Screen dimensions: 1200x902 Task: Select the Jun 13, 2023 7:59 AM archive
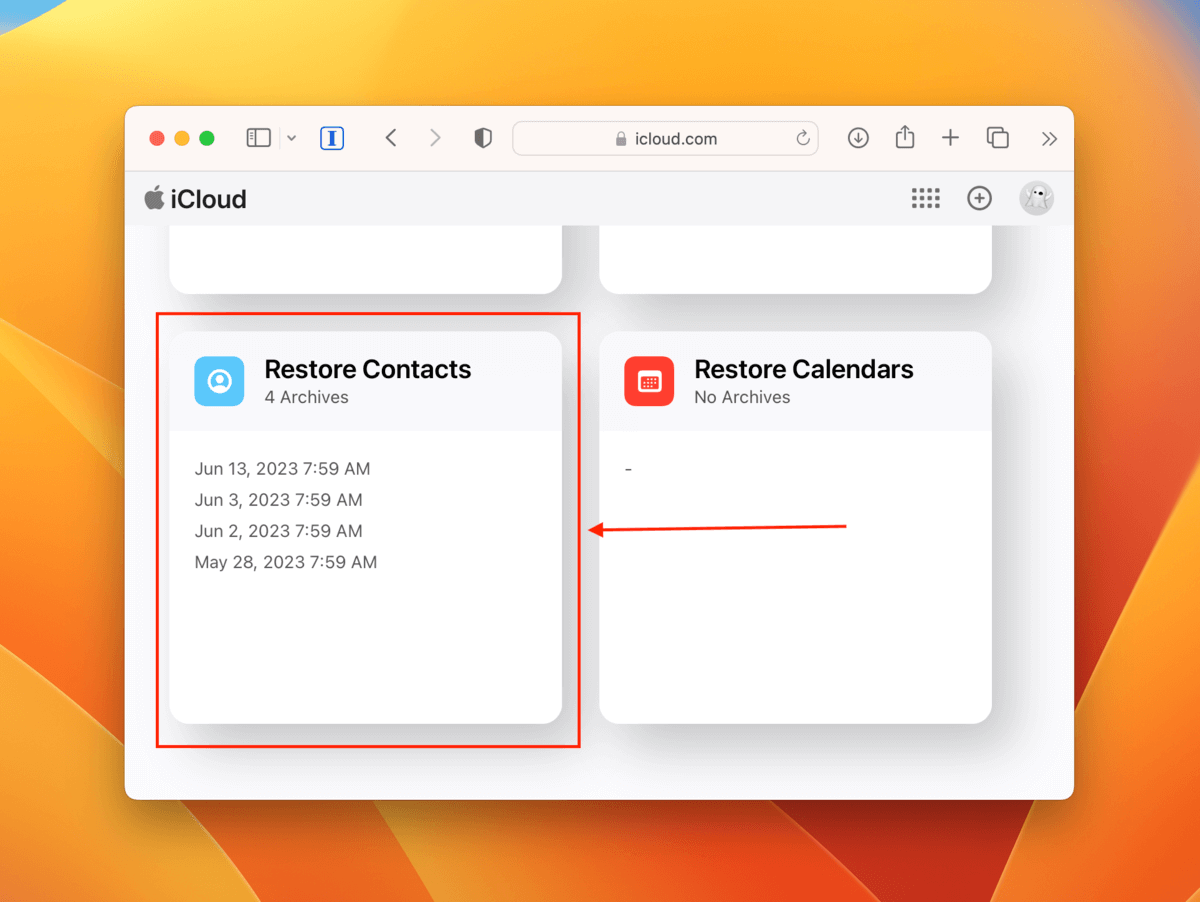(x=282, y=468)
